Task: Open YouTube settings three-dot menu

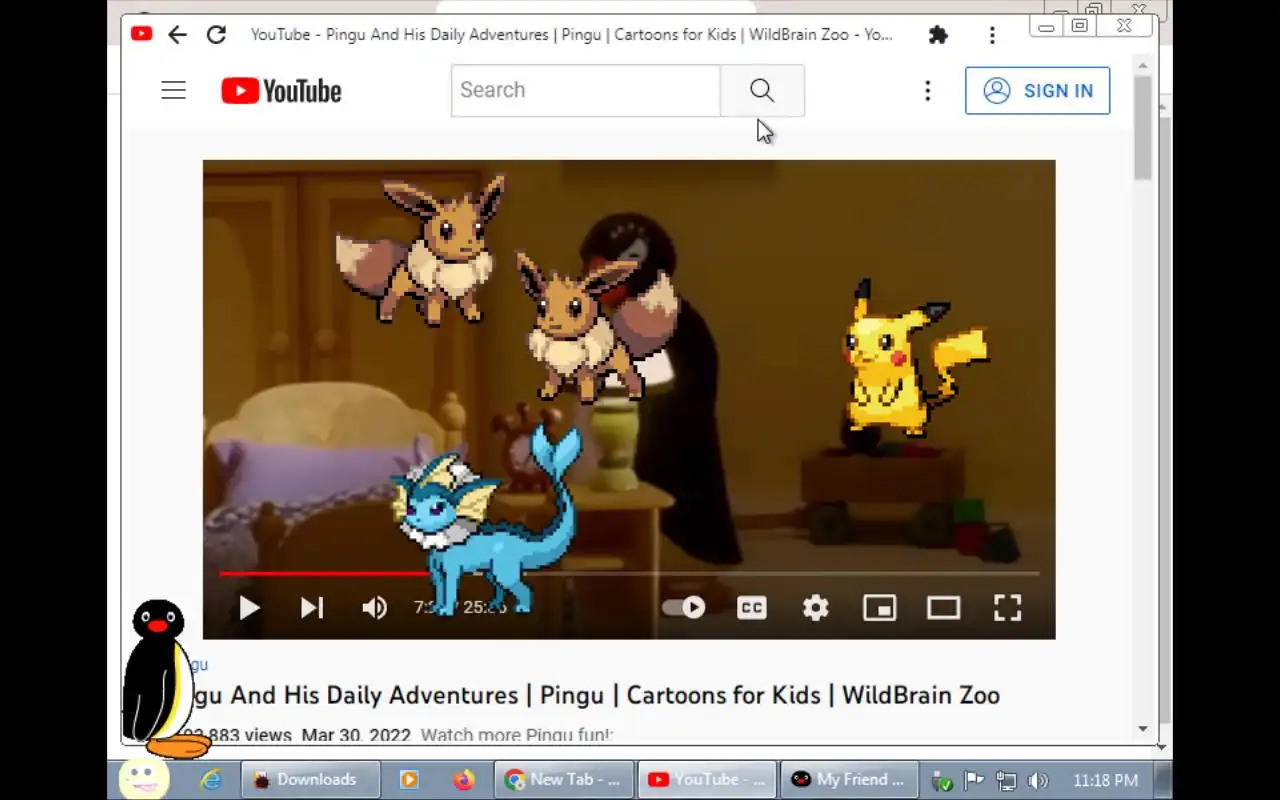Action: [927, 91]
